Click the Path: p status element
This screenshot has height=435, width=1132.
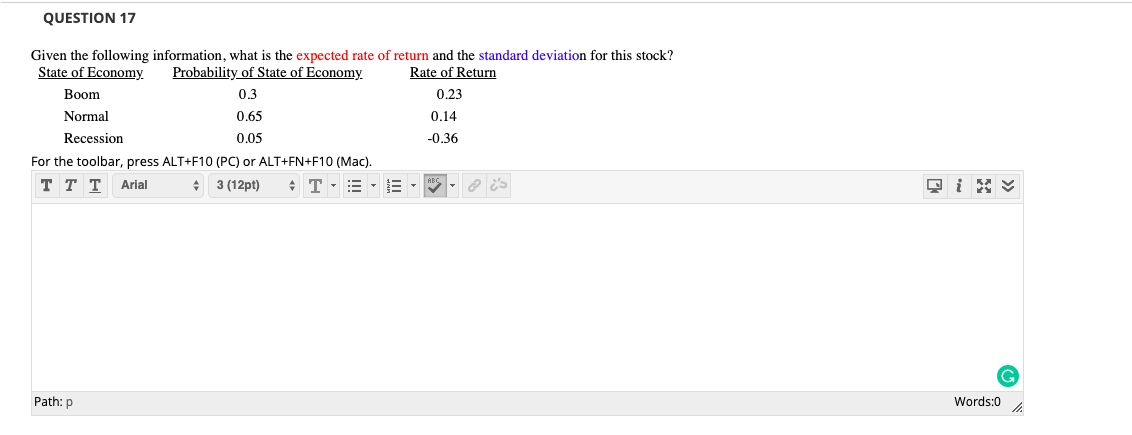pyautogui.click(x=53, y=402)
